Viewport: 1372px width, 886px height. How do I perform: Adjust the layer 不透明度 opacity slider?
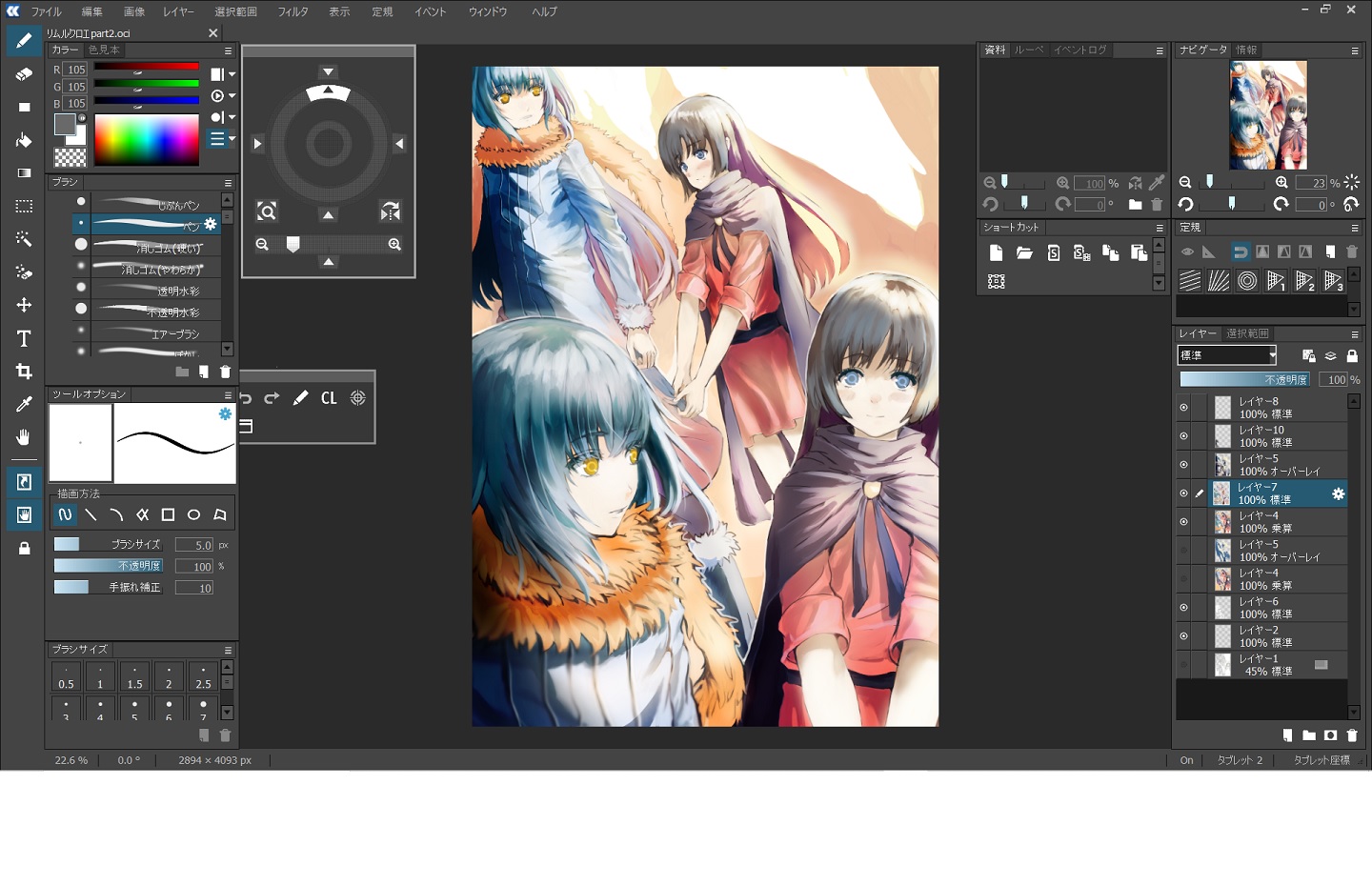coord(1245,379)
